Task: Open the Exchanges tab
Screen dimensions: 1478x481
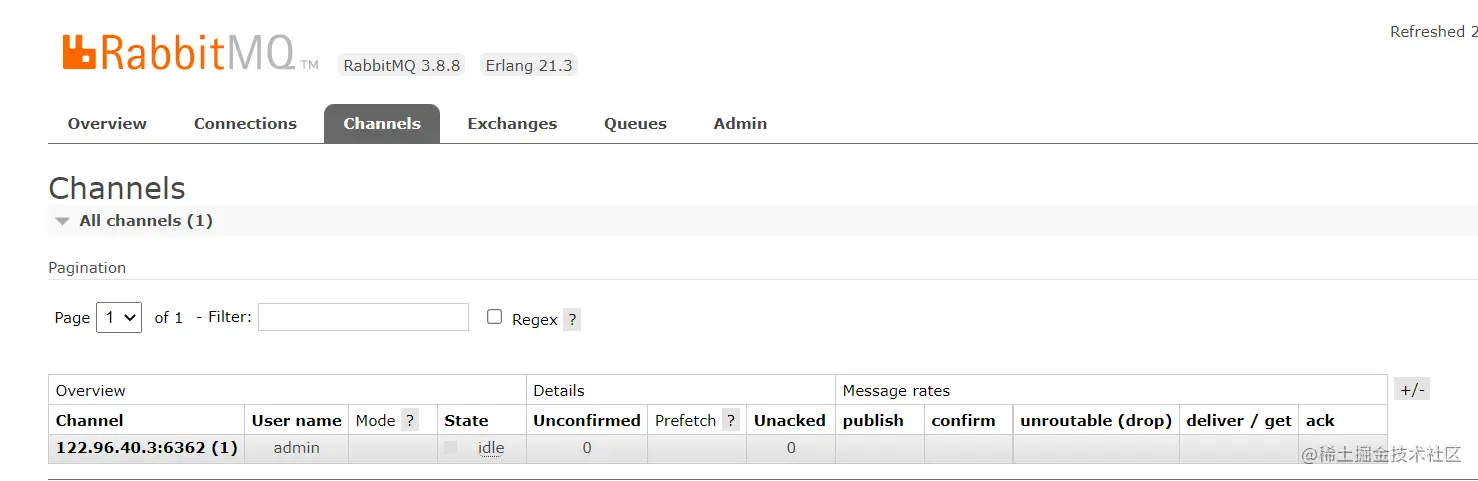Action: (x=512, y=124)
